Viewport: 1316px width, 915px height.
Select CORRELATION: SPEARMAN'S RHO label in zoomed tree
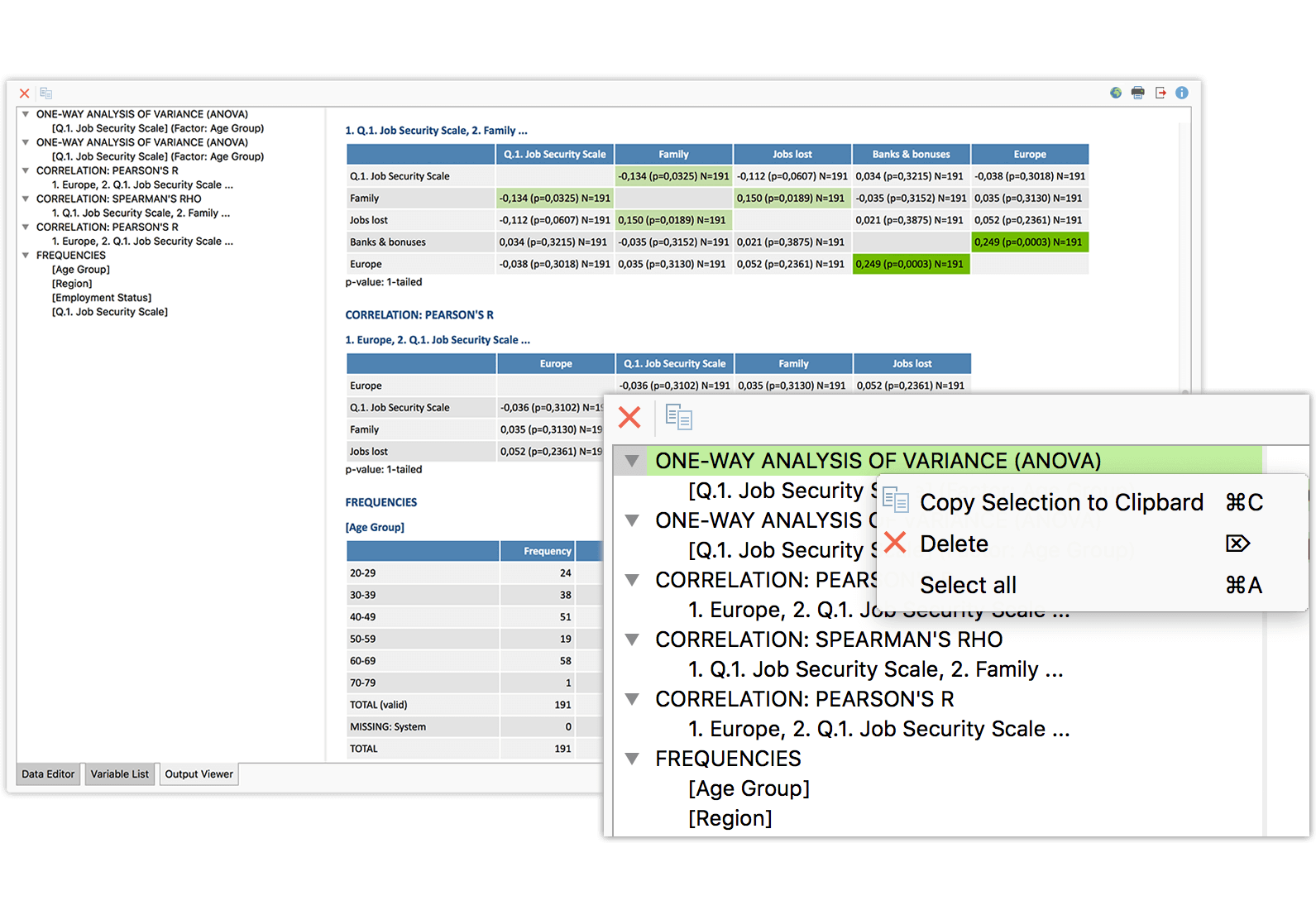[x=829, y=640]
